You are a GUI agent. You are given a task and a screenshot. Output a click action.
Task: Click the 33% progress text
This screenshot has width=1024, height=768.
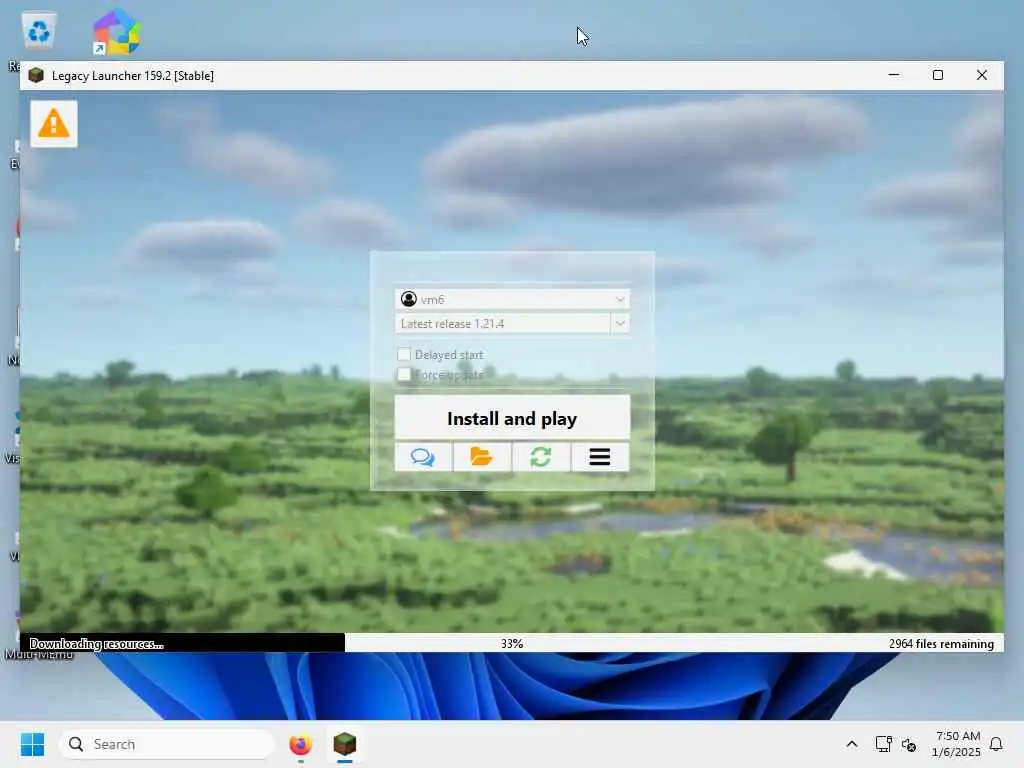point(512,644)
